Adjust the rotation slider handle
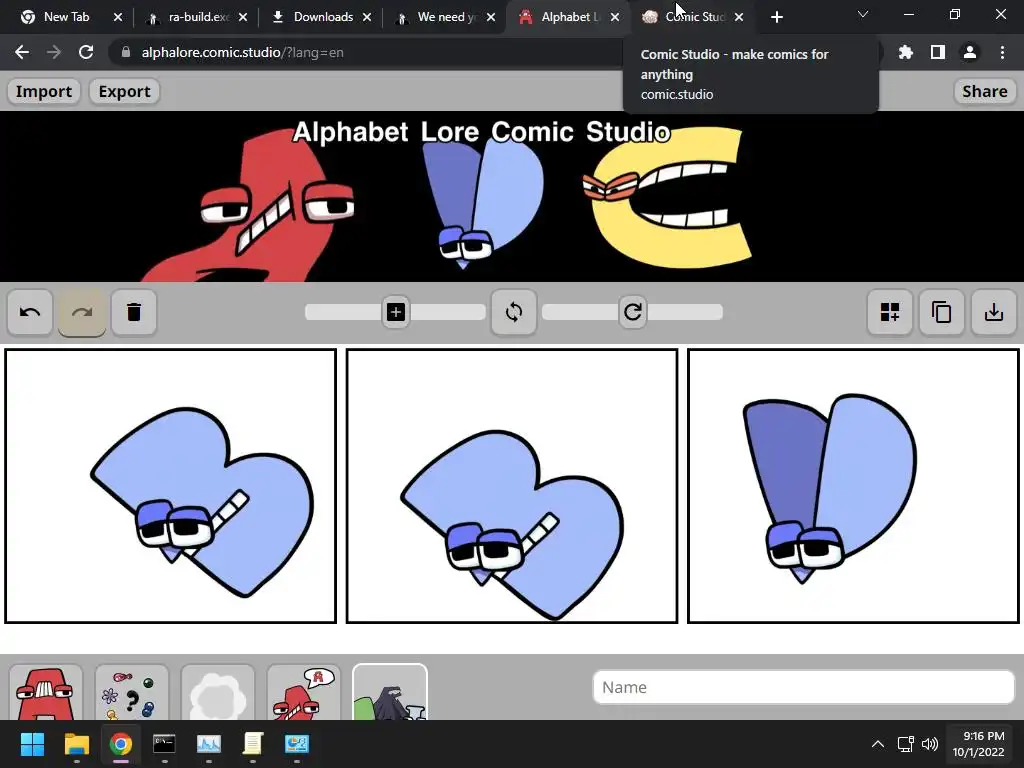Screen dimensions: 1024x768 (x=633, y=312)
